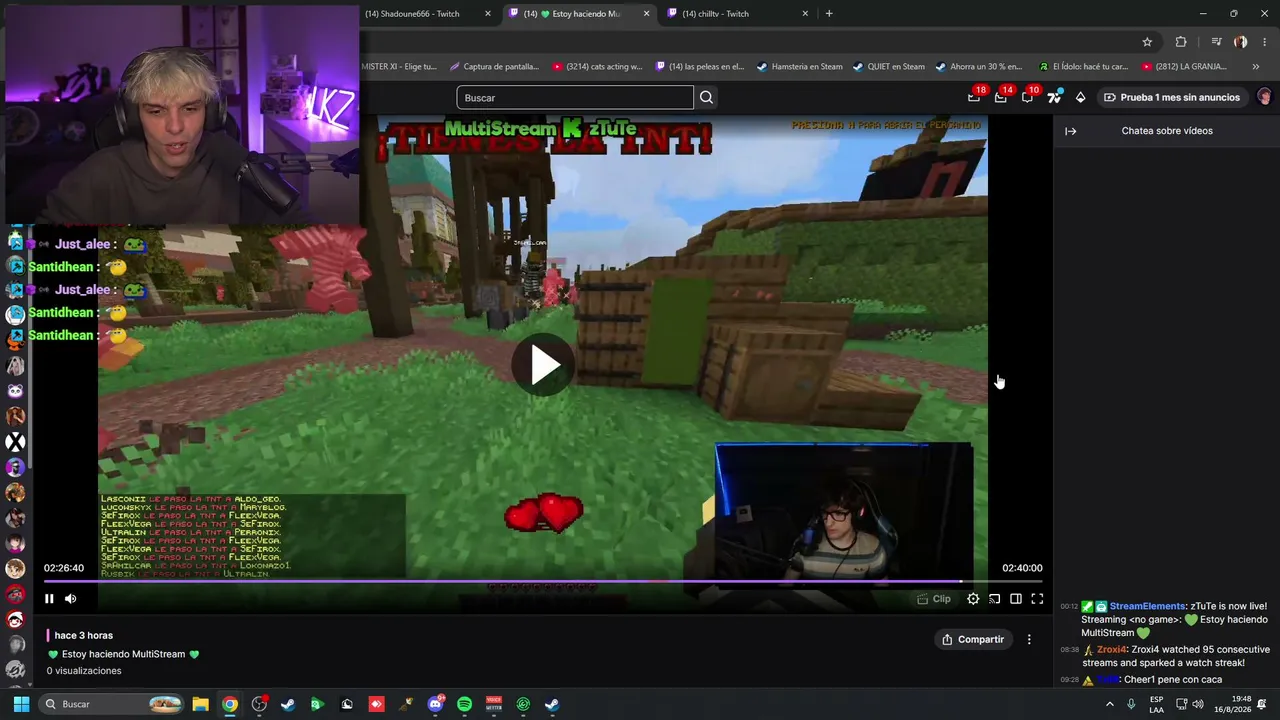Open the las peleas en el... bookmark

click(700, 67)
